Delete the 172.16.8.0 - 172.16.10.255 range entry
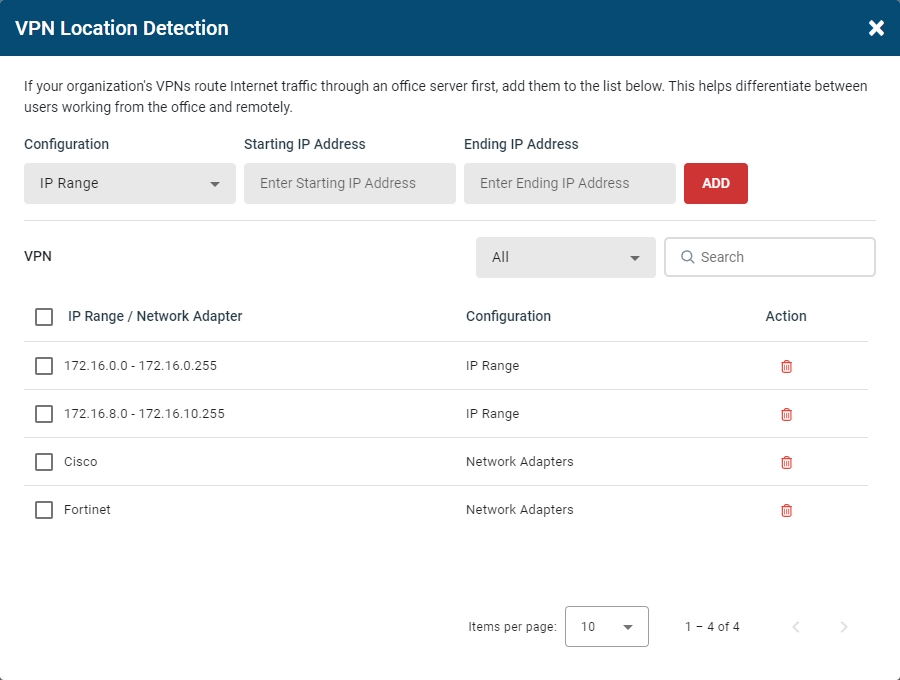900x680 pixels. [786, 414]
